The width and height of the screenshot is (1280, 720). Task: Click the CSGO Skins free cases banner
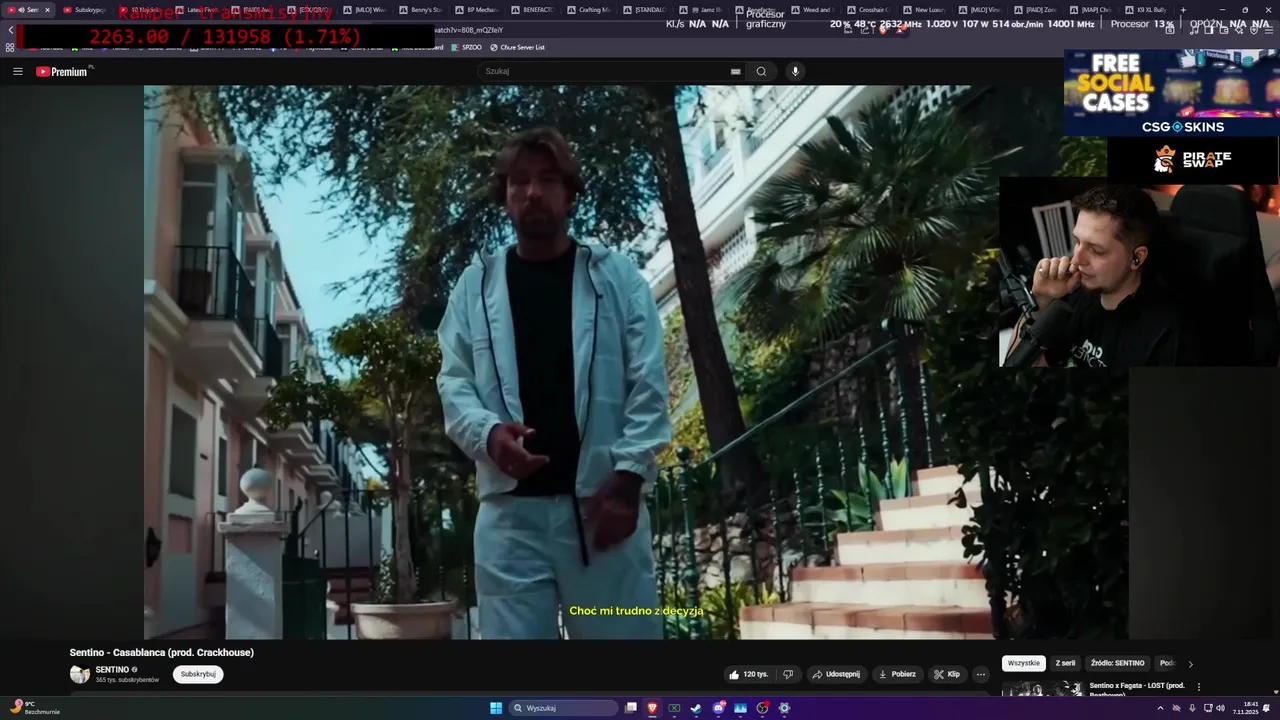tap(1171, 93)
